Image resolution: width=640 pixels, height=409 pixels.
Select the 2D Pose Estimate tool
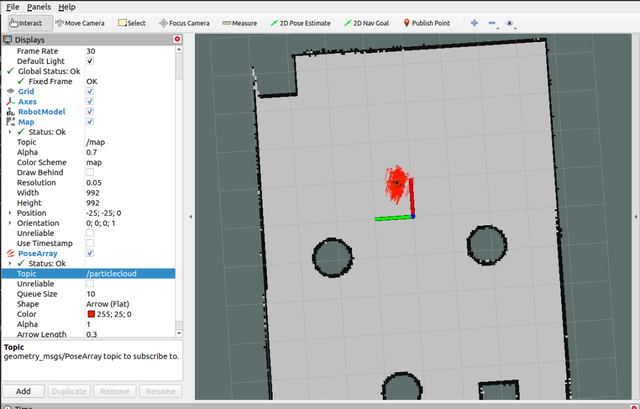point(302,23)
